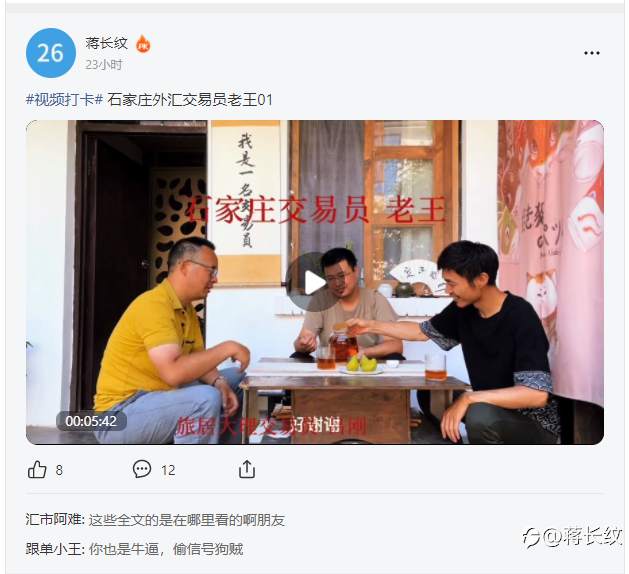Click comment text 你也是牛逼，偷信号狗贼
The height and width of the screenshot is (574, 629).
(x=166, y=549)
